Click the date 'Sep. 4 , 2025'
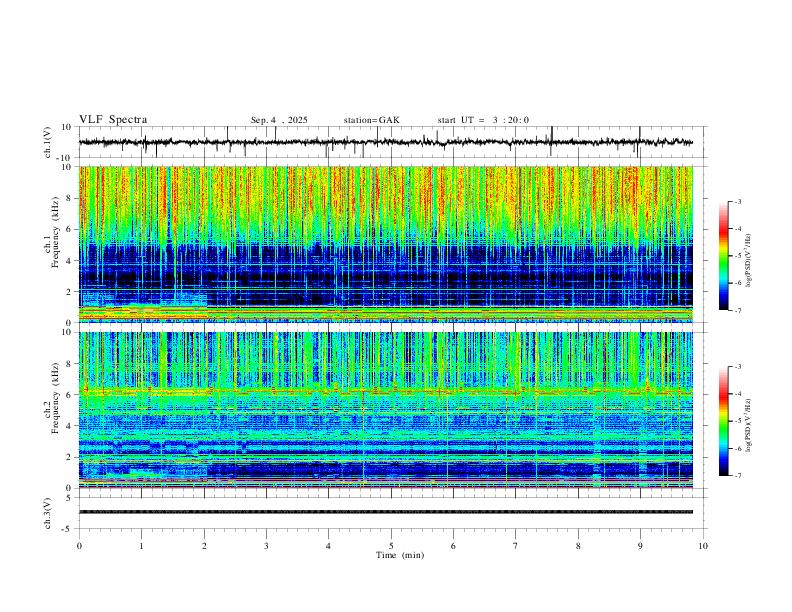 279,120
